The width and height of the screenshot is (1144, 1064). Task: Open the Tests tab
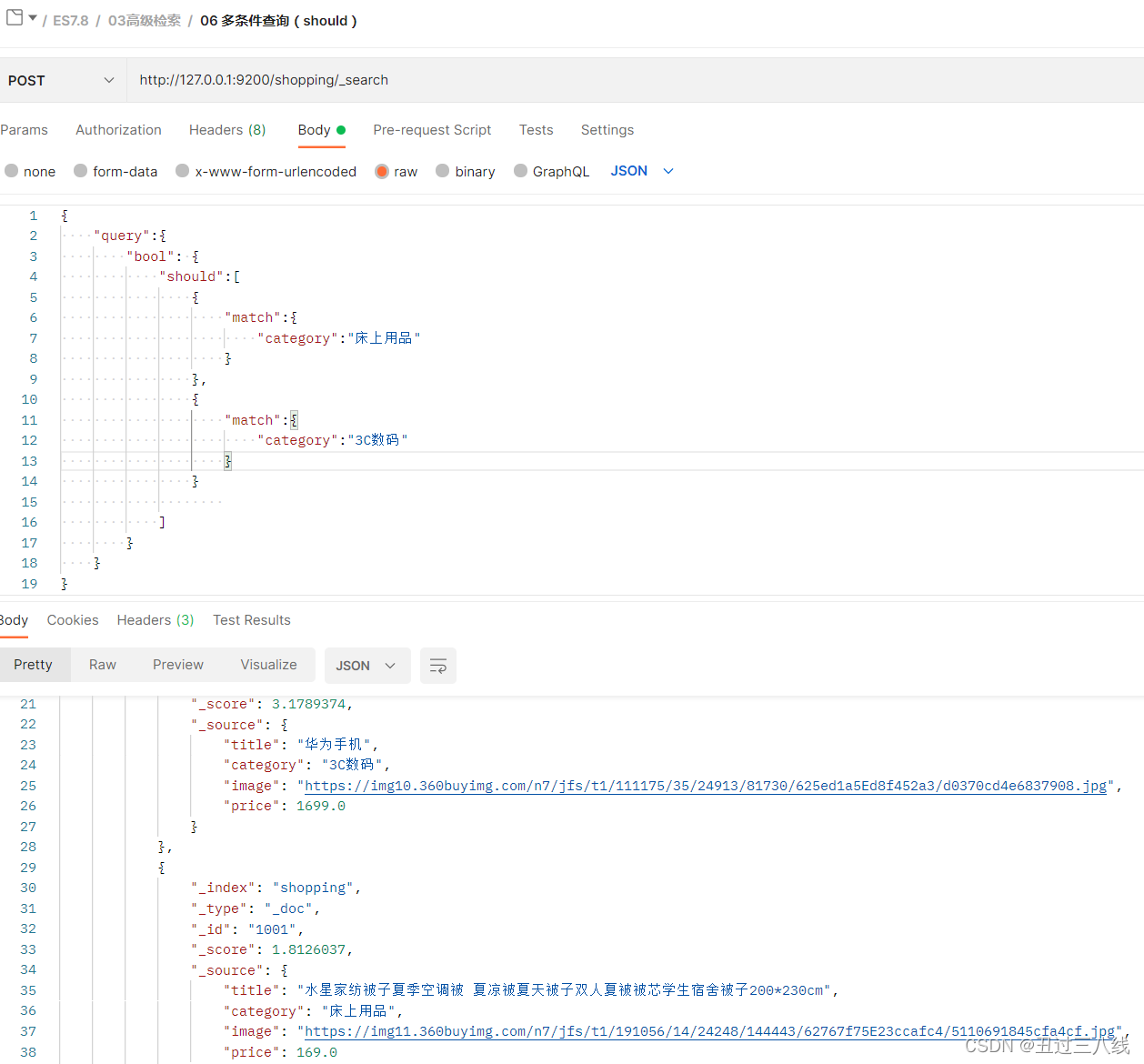point(536,130)
